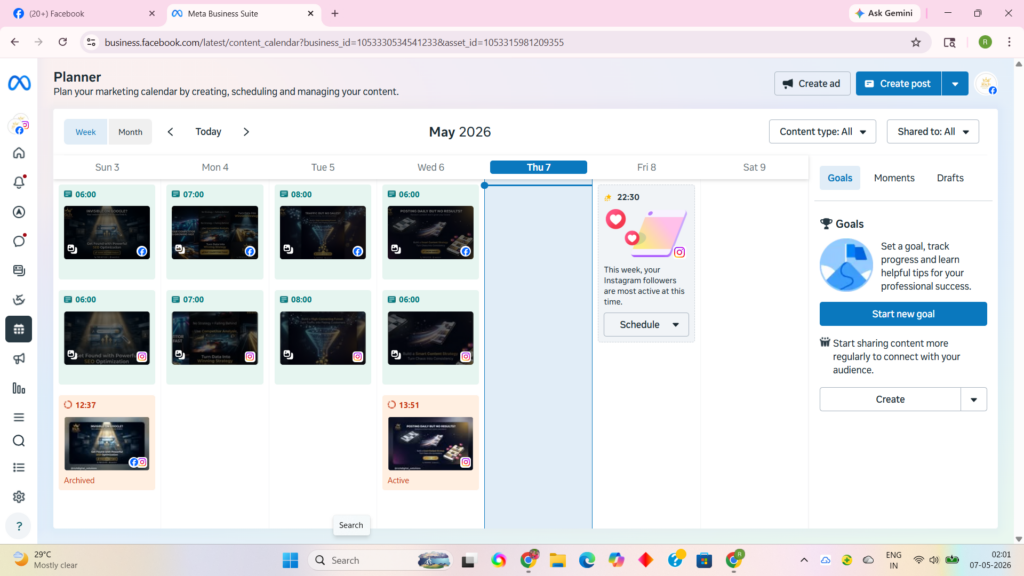Switch calendar to Month view
This screenshot has height=576, width=1024.
coord(130,132)
